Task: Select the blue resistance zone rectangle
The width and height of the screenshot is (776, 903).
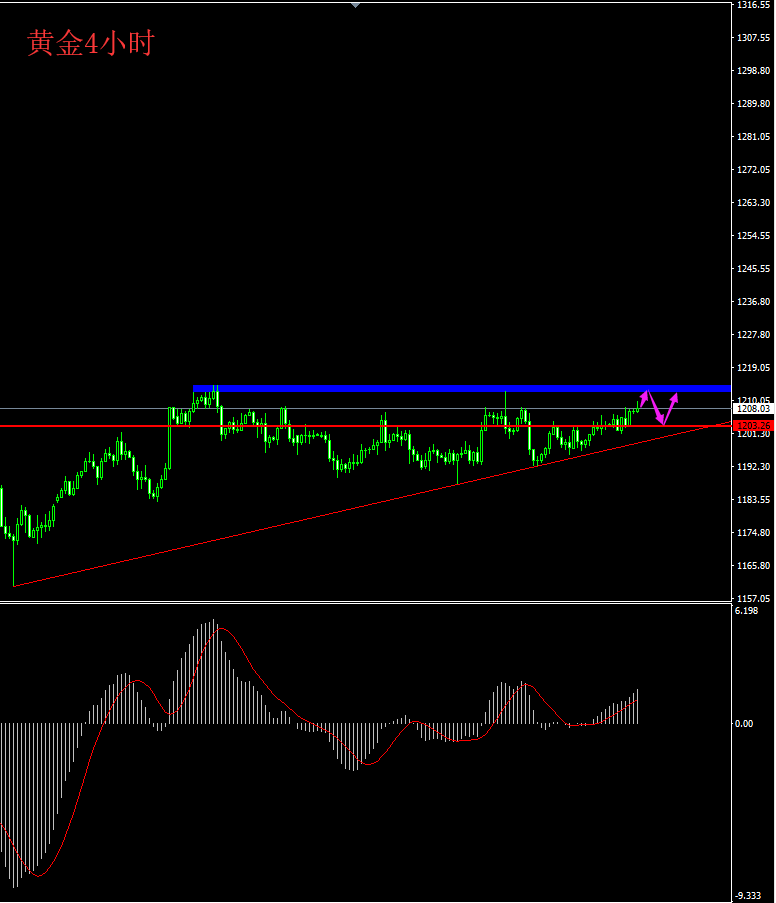Action: click(461, 389)
